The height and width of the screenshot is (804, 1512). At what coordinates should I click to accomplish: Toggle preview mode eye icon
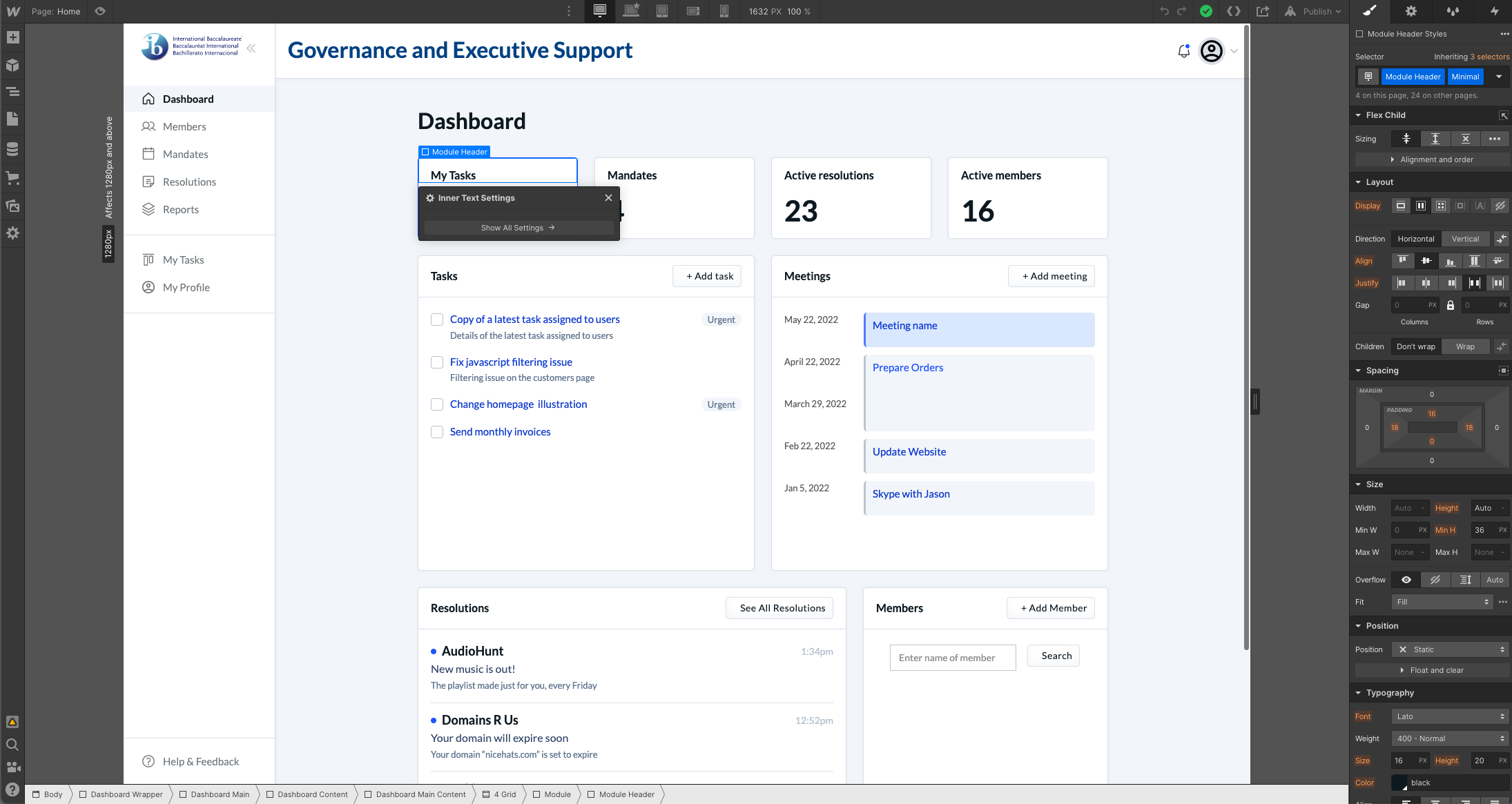[x=100, y=11]
